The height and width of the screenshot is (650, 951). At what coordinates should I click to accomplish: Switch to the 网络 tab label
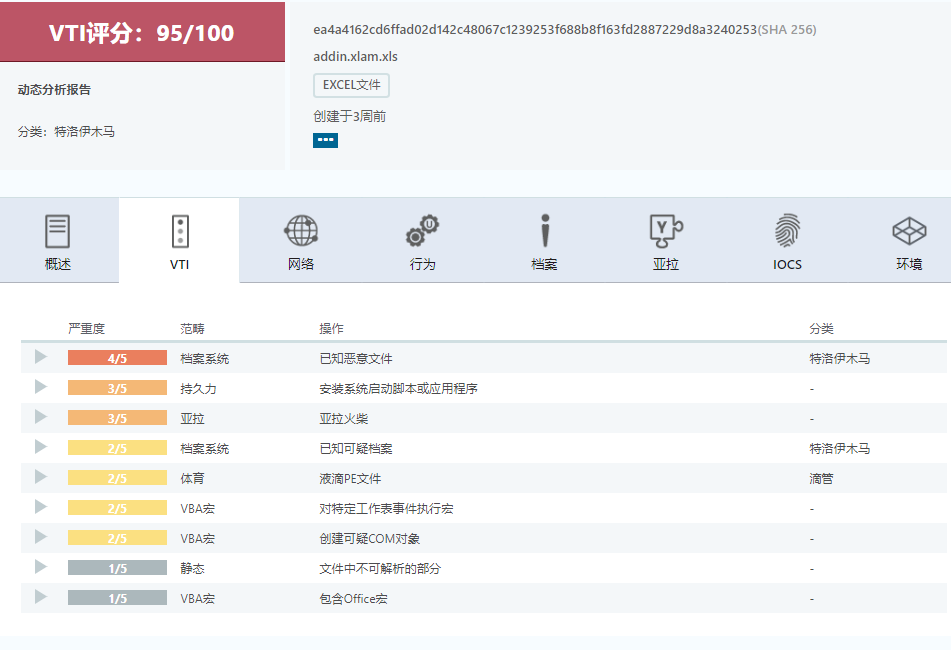coord(301,264)
